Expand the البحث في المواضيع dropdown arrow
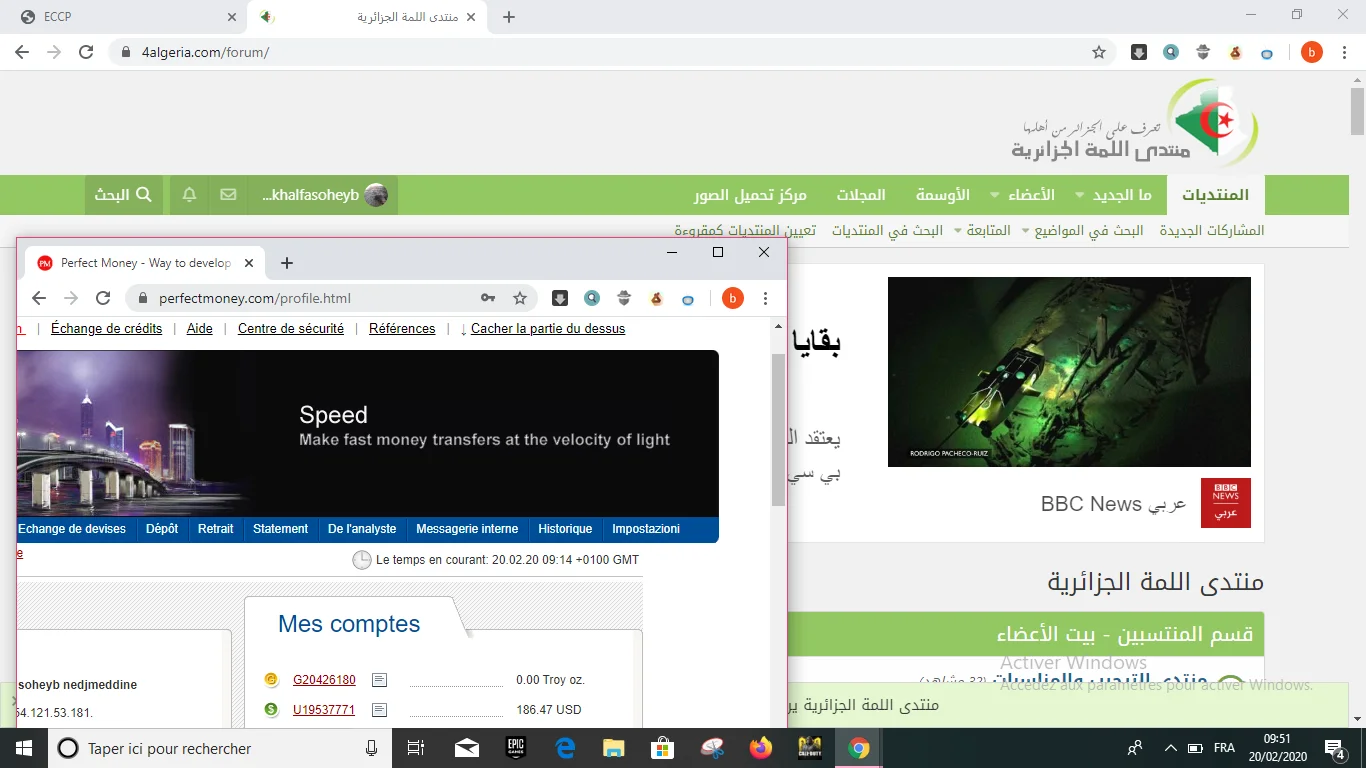The height and width of the screenshot is (768, 1366). [1024, 231]
